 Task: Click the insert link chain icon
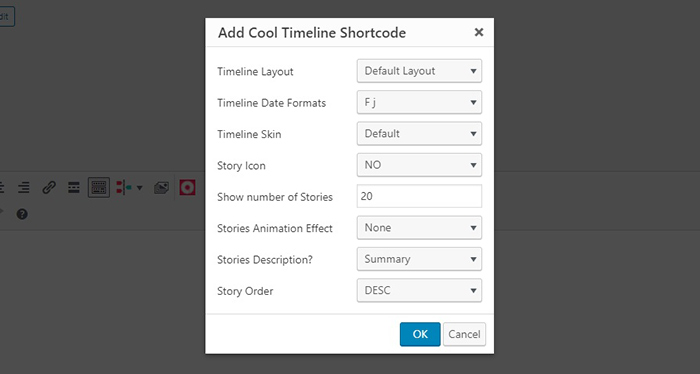49,187
